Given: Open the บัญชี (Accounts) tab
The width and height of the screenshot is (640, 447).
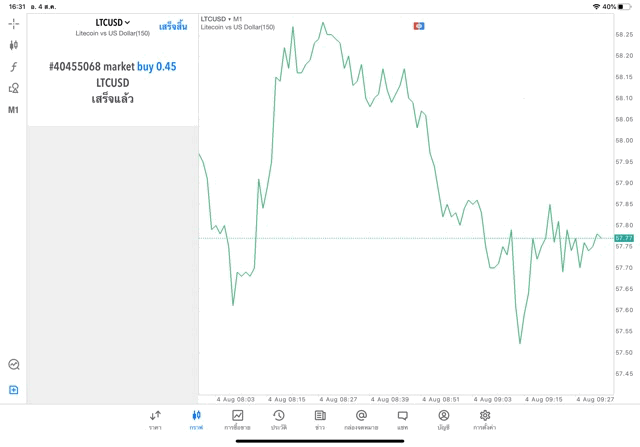Looking at the screenshot, I should click(x=443, y=420).
